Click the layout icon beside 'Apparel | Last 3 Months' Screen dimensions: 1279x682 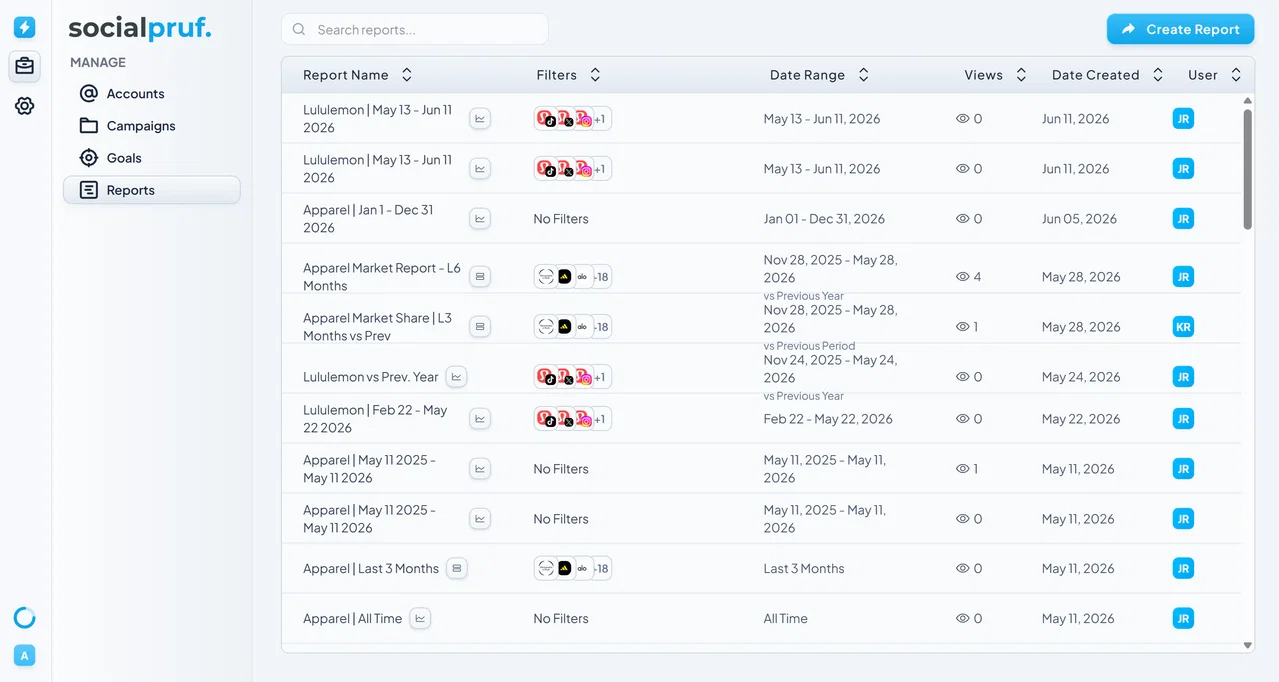457,568
